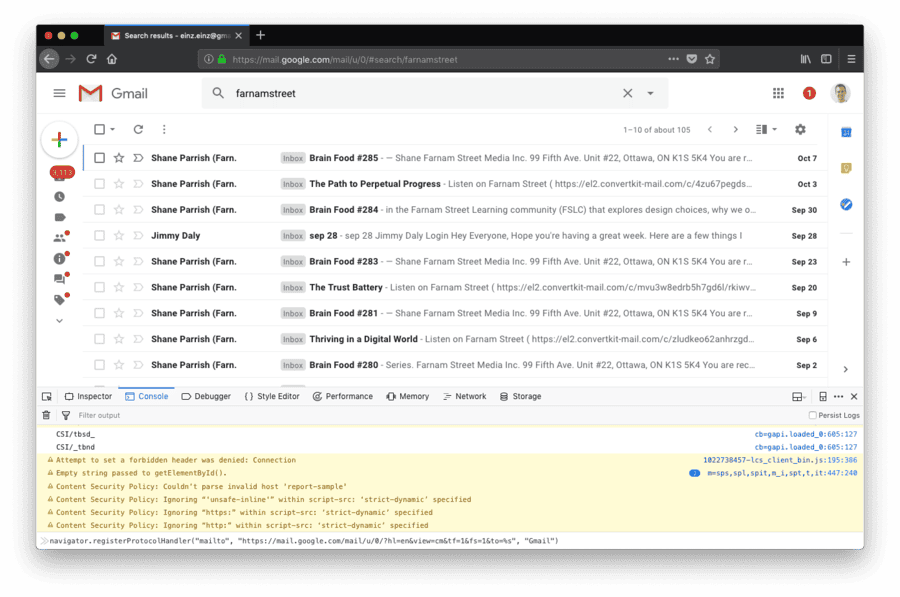This screenshot has height=597, width=900.
Task: Click the Gmail Compose plus button
Action: (59, 140)
